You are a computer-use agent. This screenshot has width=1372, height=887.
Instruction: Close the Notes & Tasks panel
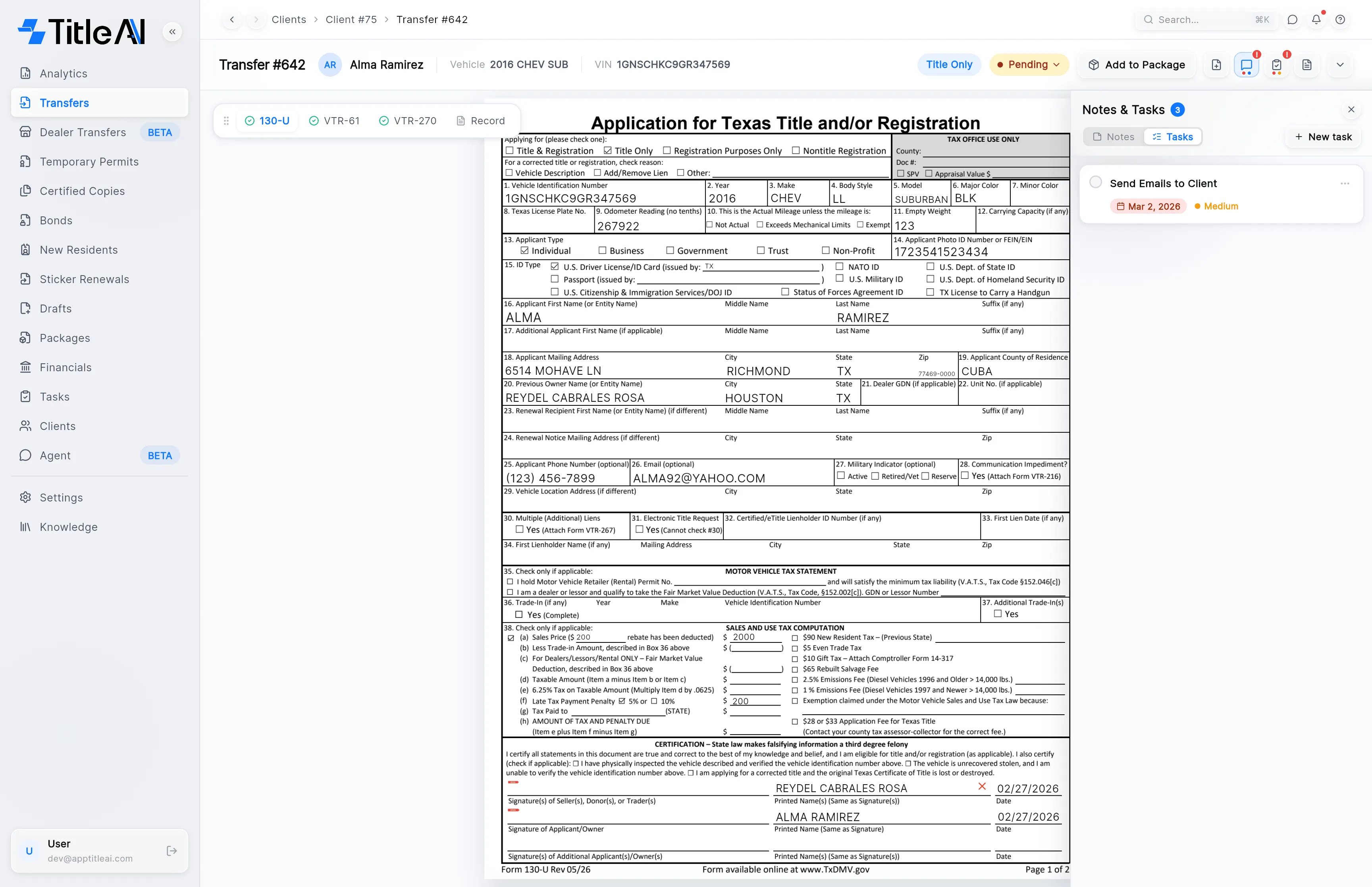1351,110
